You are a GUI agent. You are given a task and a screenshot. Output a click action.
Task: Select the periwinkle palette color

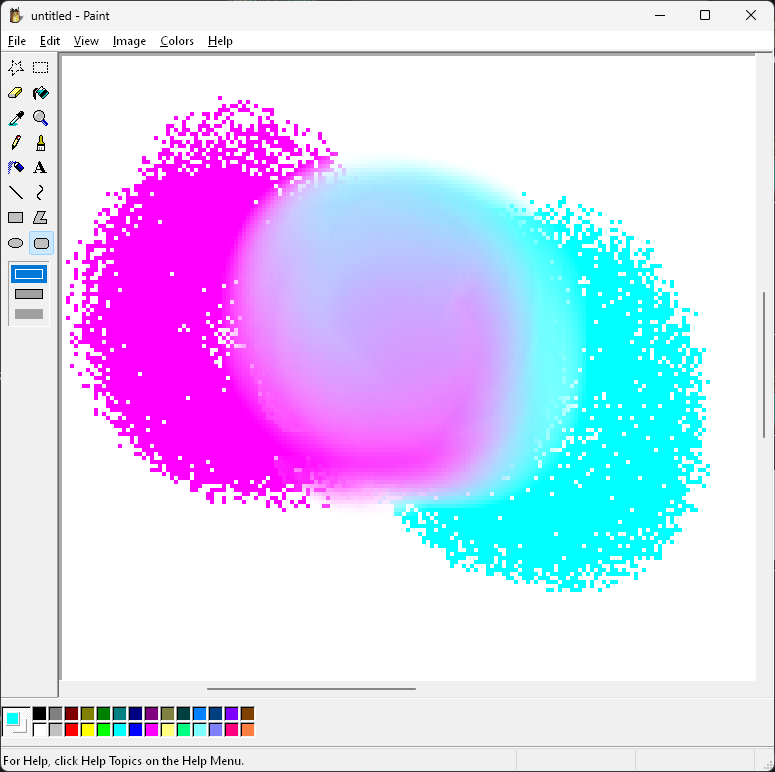(215, 729)
